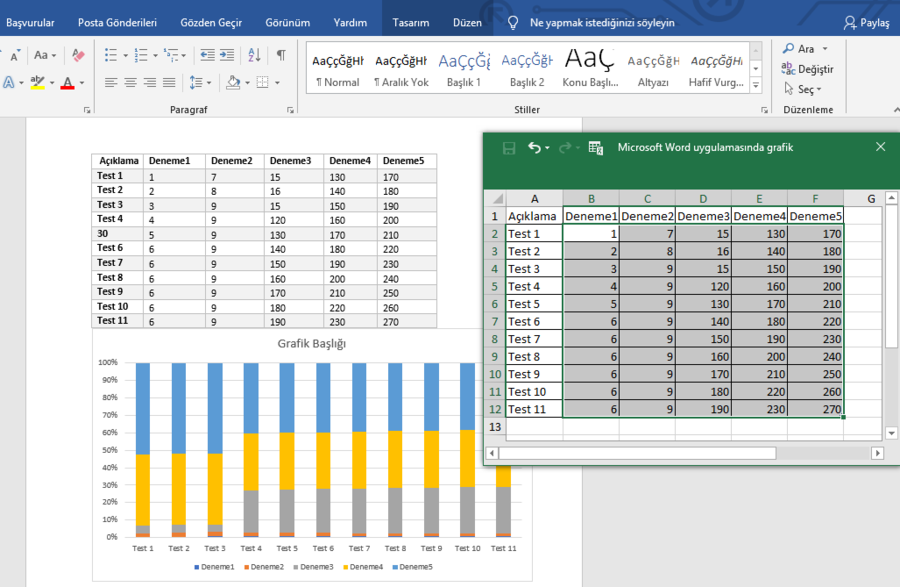
Task: Click the increase indent icon
Action: click(227, 55)
